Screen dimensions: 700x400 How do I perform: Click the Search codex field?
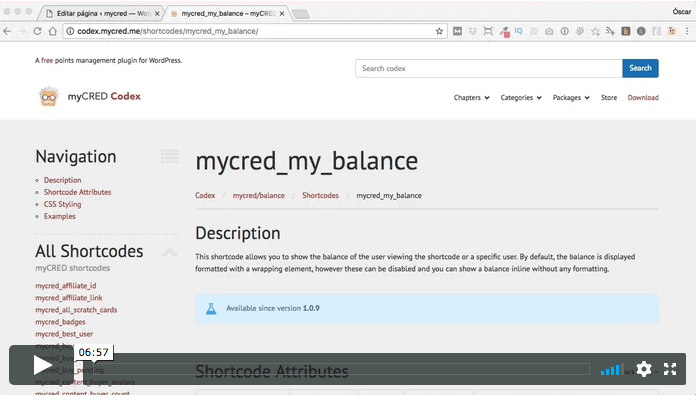(x=489, y=68)
